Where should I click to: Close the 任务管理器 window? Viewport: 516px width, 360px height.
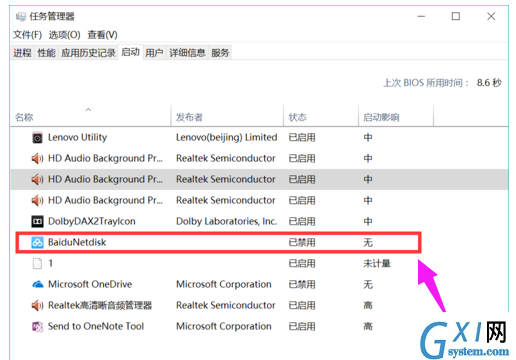[x=491, y=16]
